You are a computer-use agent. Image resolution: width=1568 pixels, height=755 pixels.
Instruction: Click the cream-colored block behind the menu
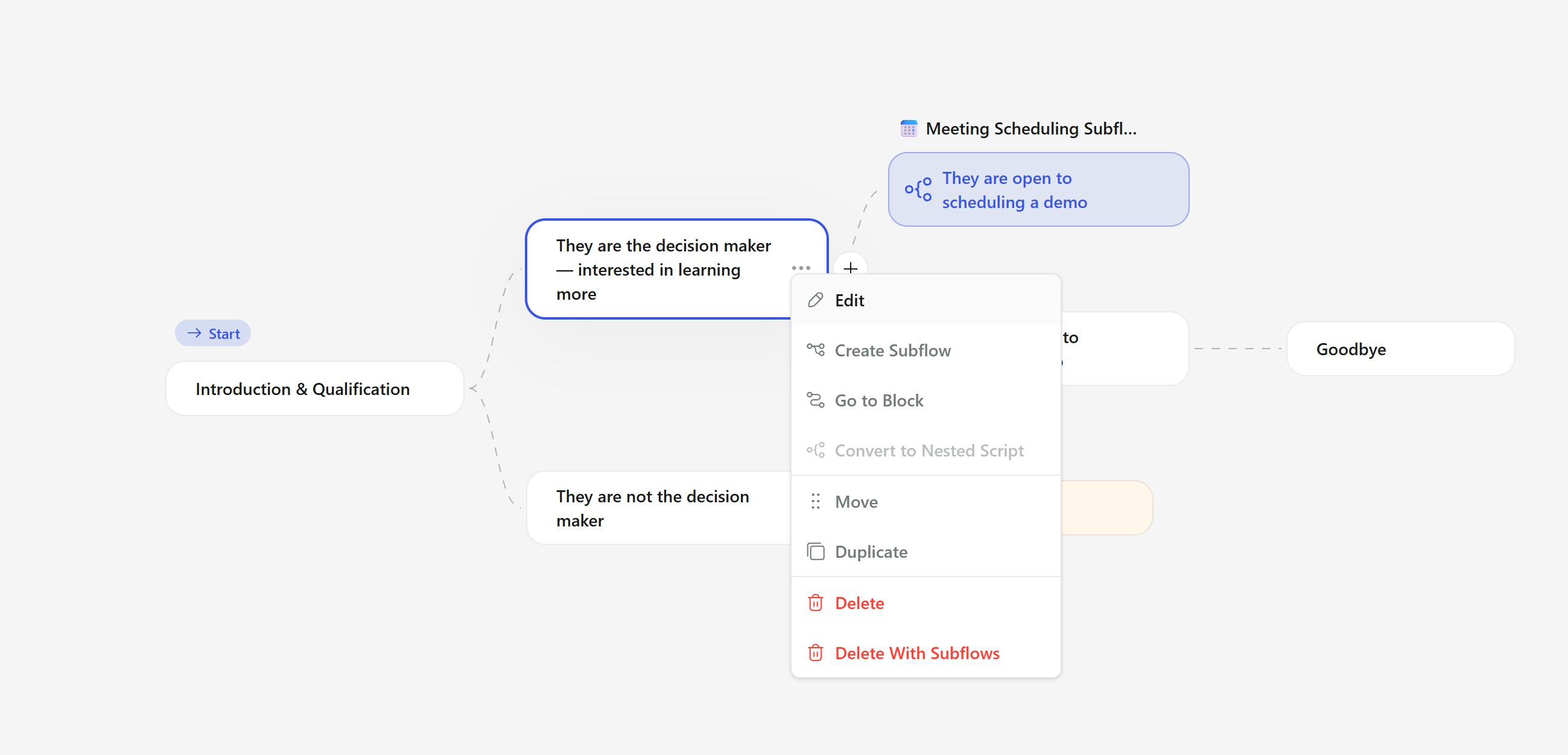[1106, 508]
